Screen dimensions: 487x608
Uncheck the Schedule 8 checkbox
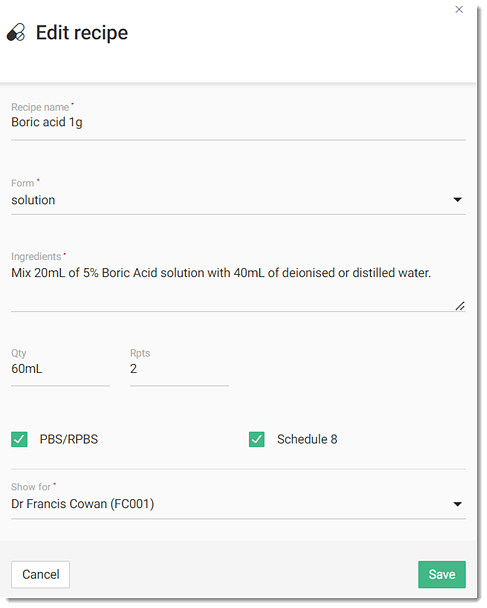[257, 439]
